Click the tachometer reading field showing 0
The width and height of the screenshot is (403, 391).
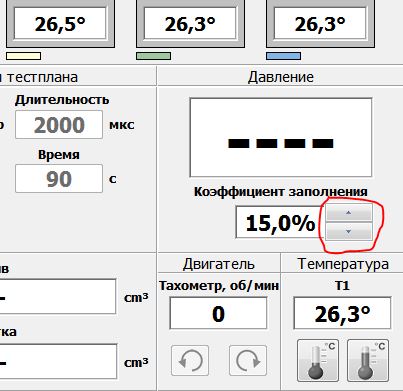(x=218, y=313)
